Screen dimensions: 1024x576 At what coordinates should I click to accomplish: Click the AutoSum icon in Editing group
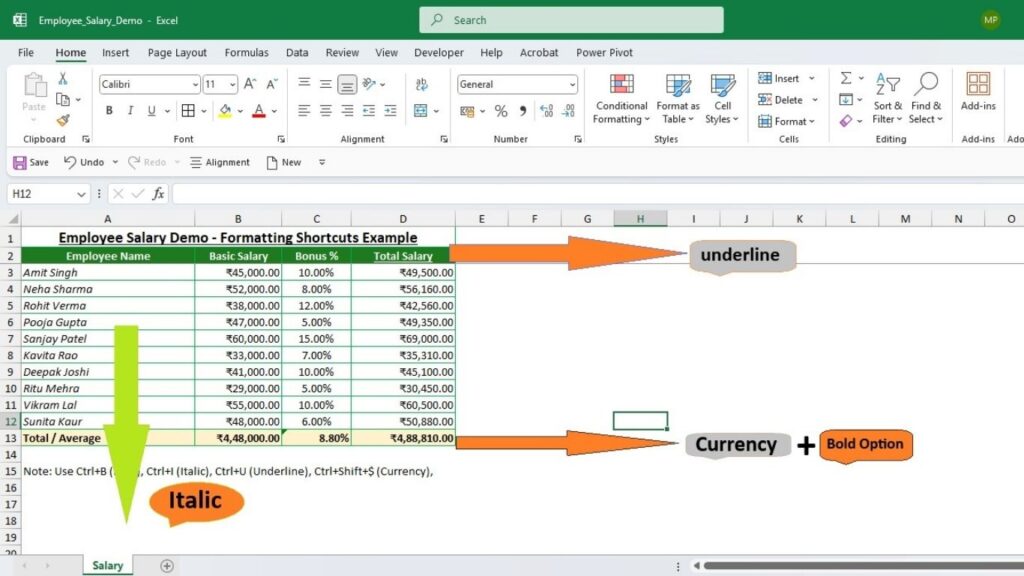[847, 77]
